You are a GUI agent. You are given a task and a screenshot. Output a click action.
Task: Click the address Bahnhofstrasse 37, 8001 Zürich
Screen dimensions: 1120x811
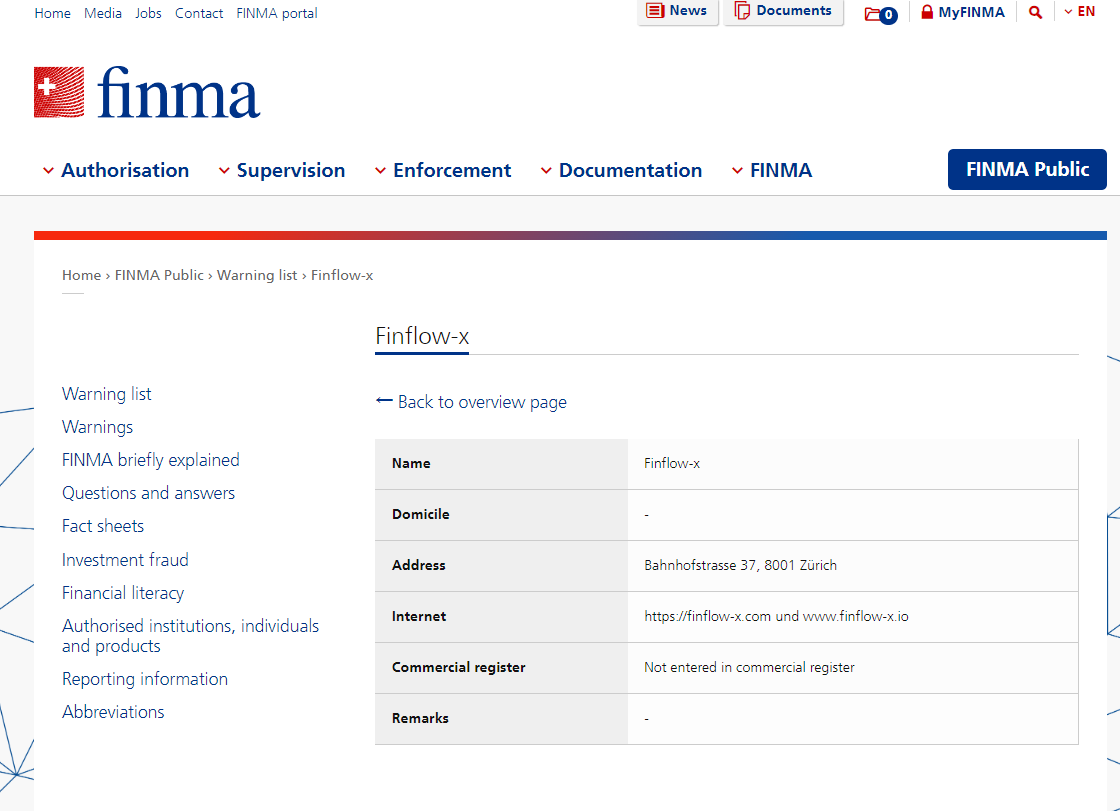click(x=740, y=565)
